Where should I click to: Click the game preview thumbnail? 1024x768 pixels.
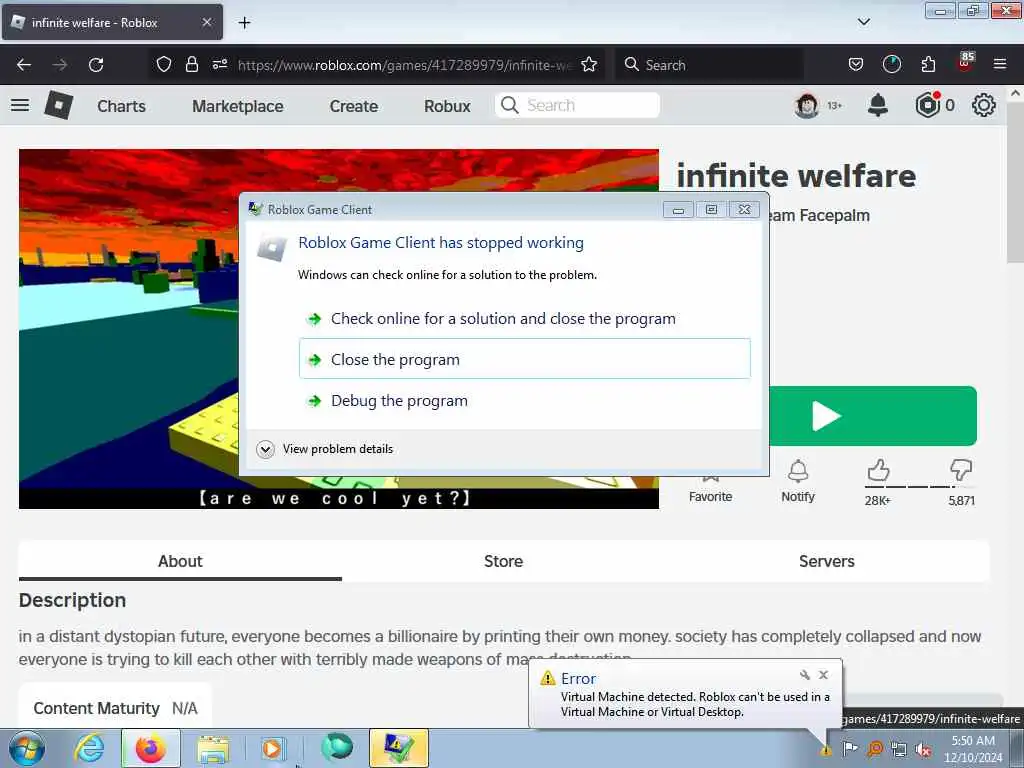pyautogui.click(x=129, y=329)
